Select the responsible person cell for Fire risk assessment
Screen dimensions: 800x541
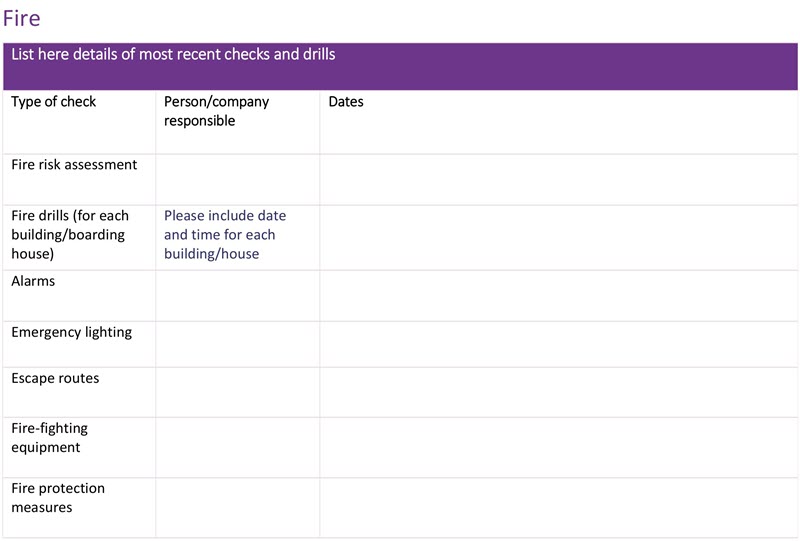click(x=237, y=179)
